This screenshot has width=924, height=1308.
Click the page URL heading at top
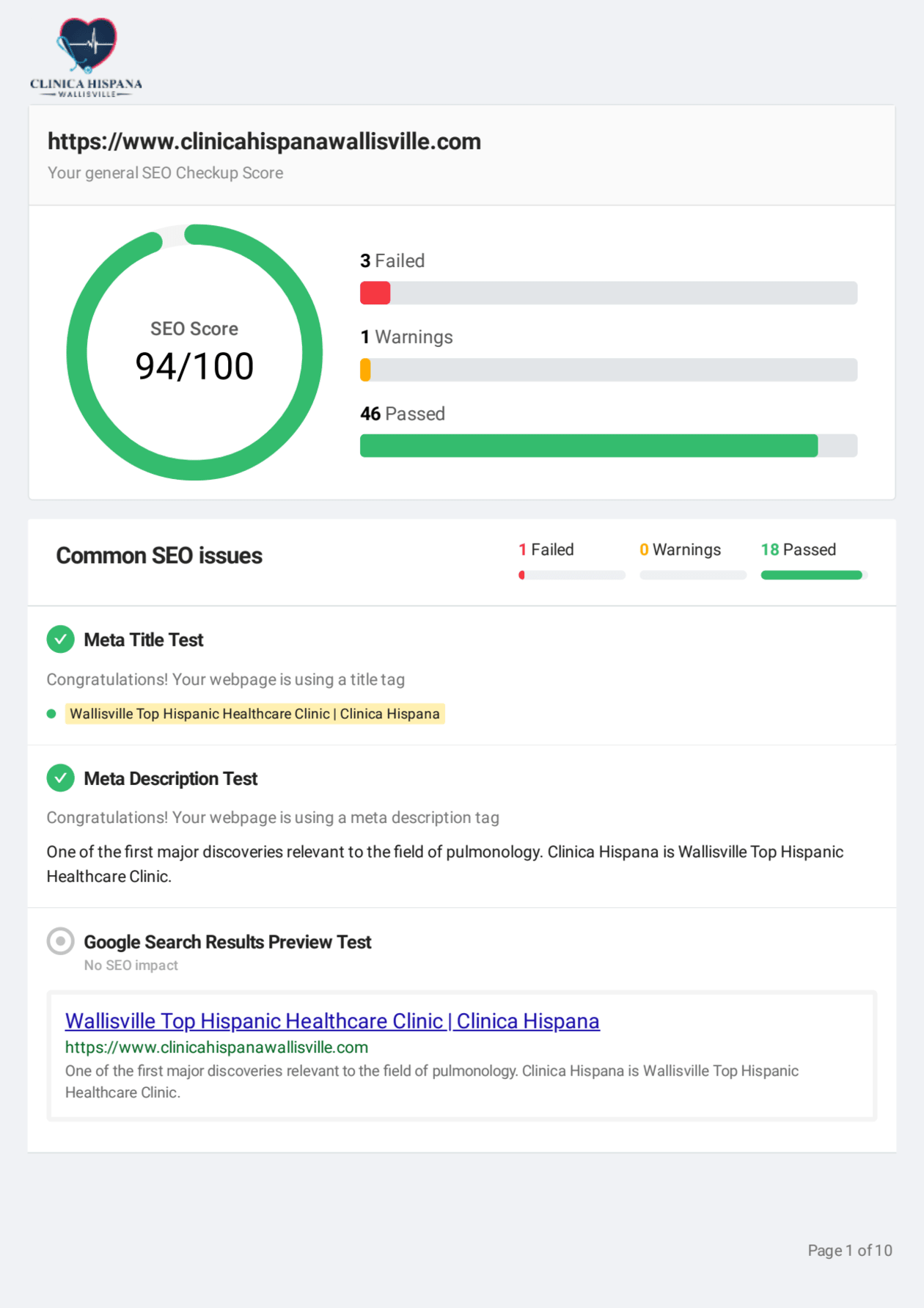point(264,142)
